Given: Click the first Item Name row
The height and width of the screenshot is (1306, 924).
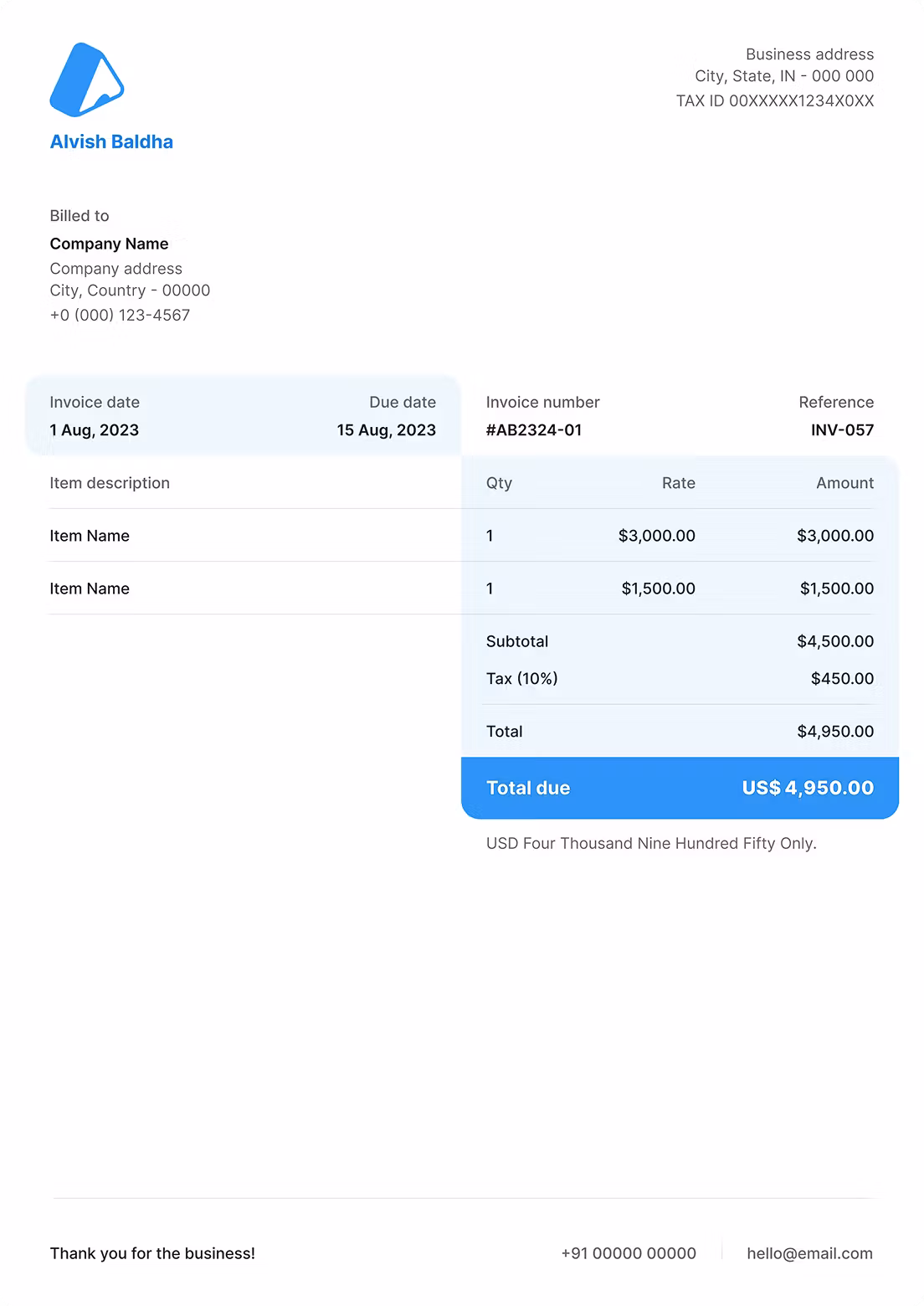Looking at the screenshot, I should (90, 536).
